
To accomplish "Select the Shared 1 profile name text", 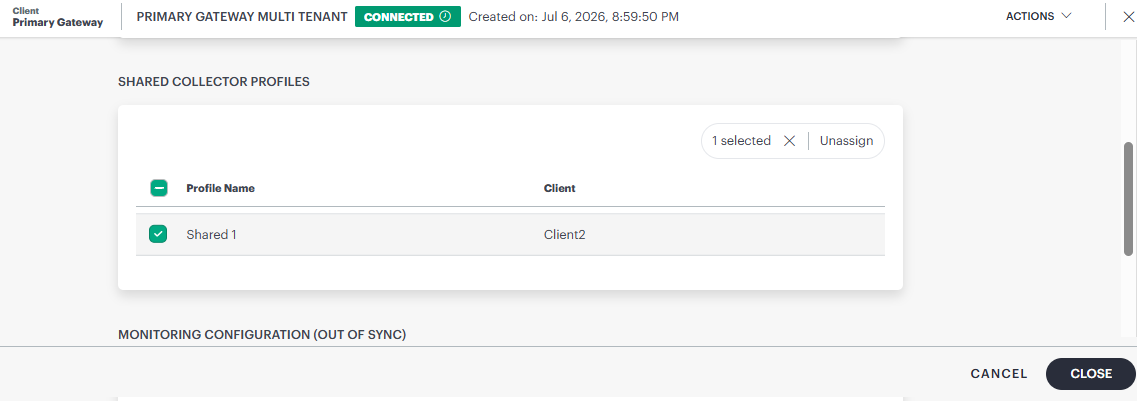I will (211, 235).
